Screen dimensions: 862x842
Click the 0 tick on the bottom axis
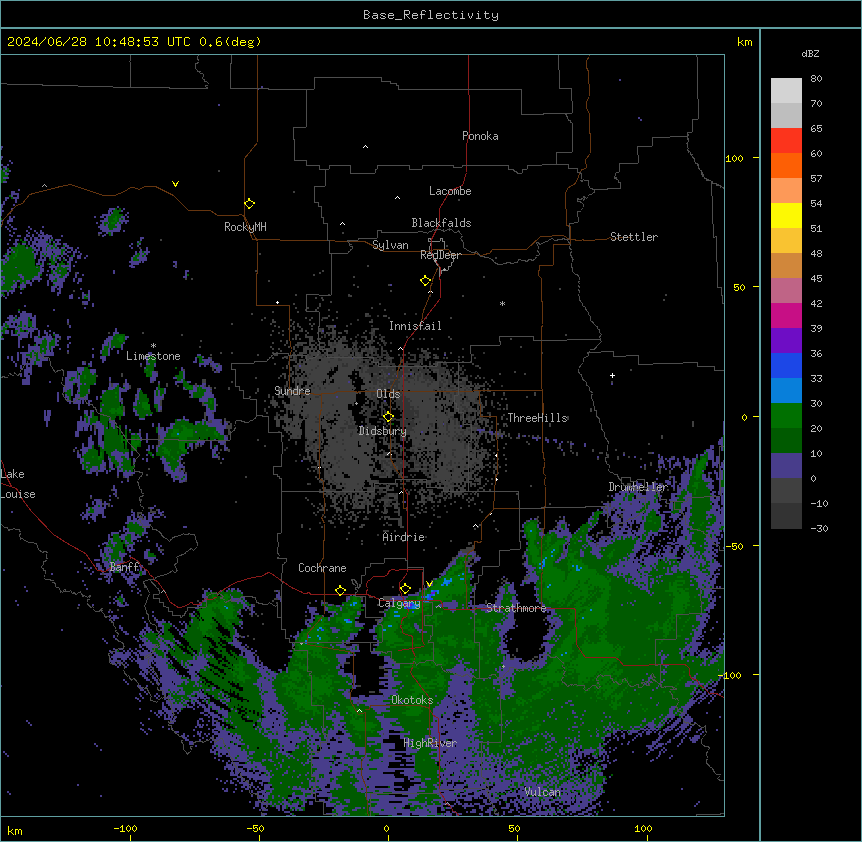pos(386,828)
